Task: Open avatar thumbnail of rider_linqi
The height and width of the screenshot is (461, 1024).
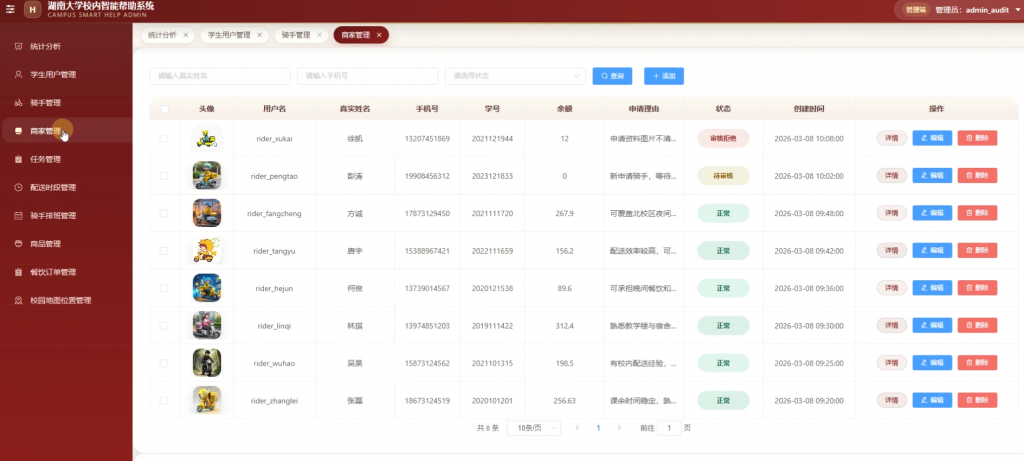Action: click(206, 325)
